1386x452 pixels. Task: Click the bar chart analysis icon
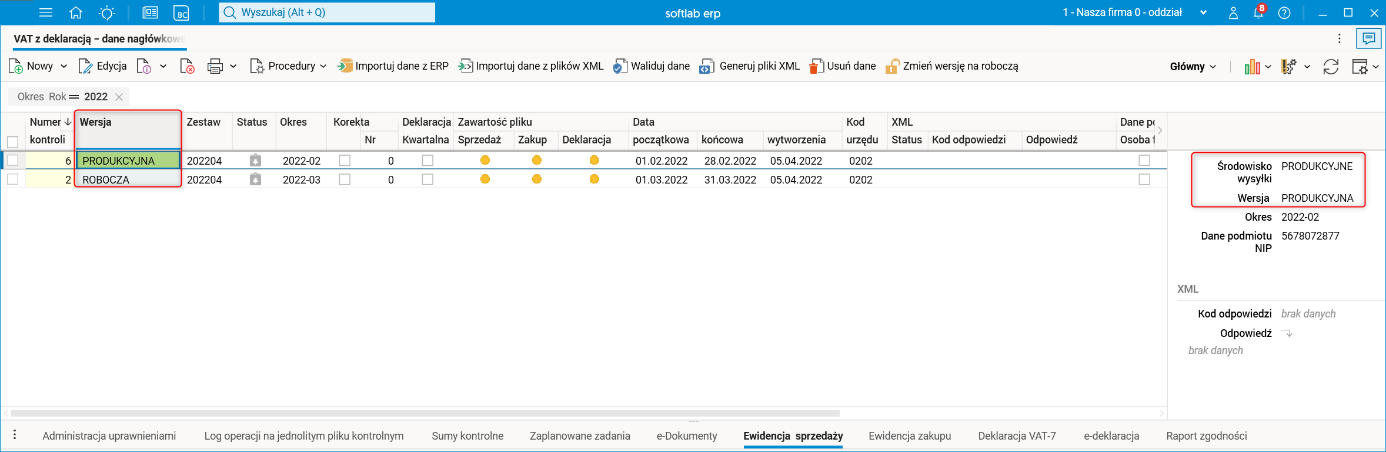1252,66
